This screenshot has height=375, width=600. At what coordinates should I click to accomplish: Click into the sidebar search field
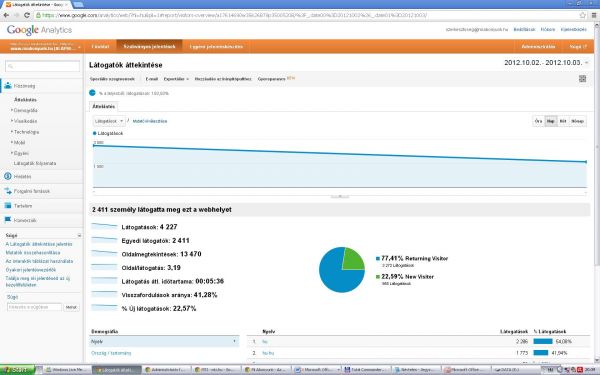click(x=42, y=66)
